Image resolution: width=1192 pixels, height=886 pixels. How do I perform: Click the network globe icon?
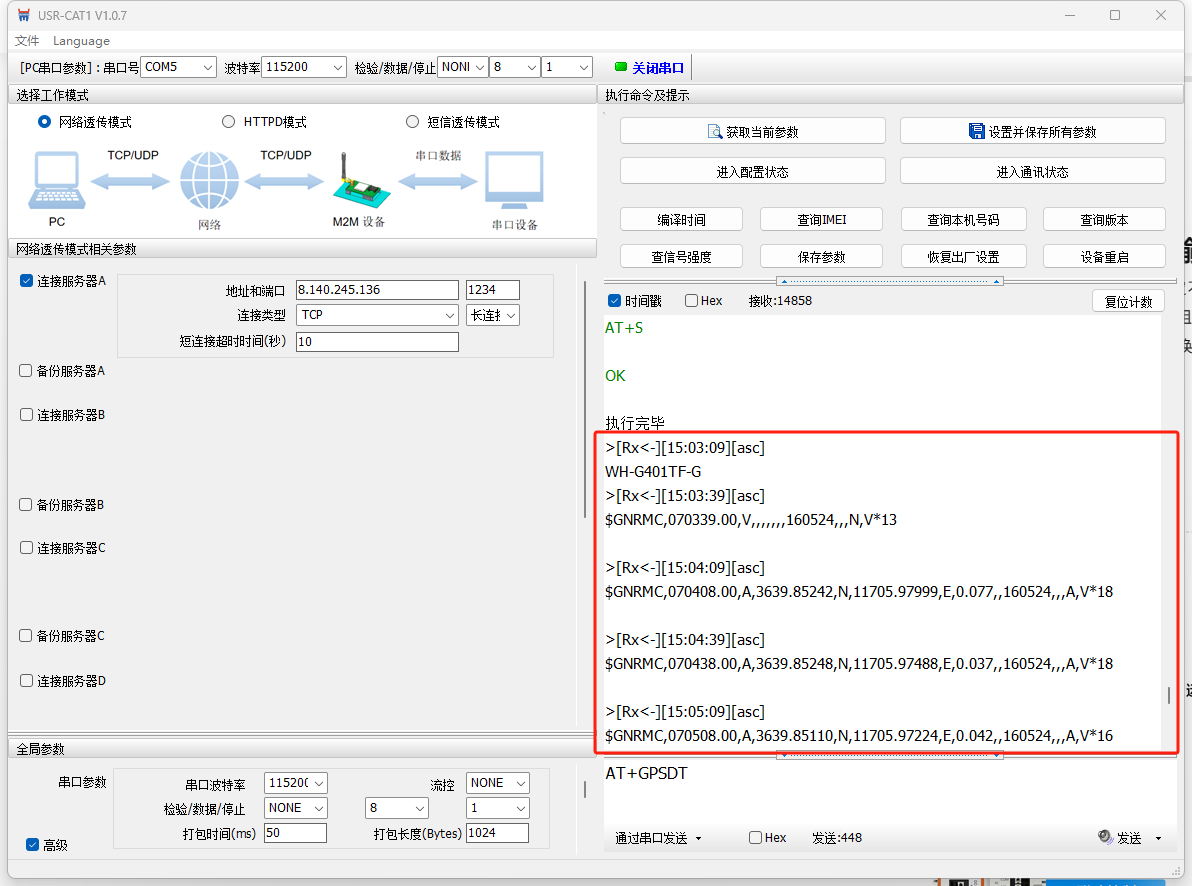209,181
